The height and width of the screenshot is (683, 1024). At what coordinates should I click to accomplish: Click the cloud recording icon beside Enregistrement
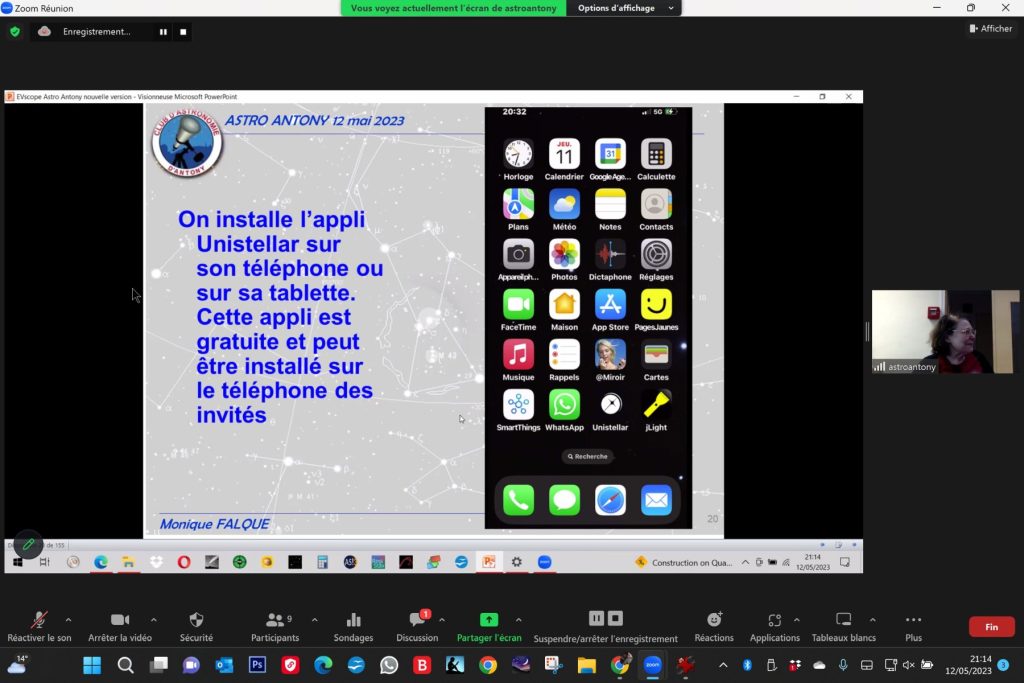coord(44,31)
